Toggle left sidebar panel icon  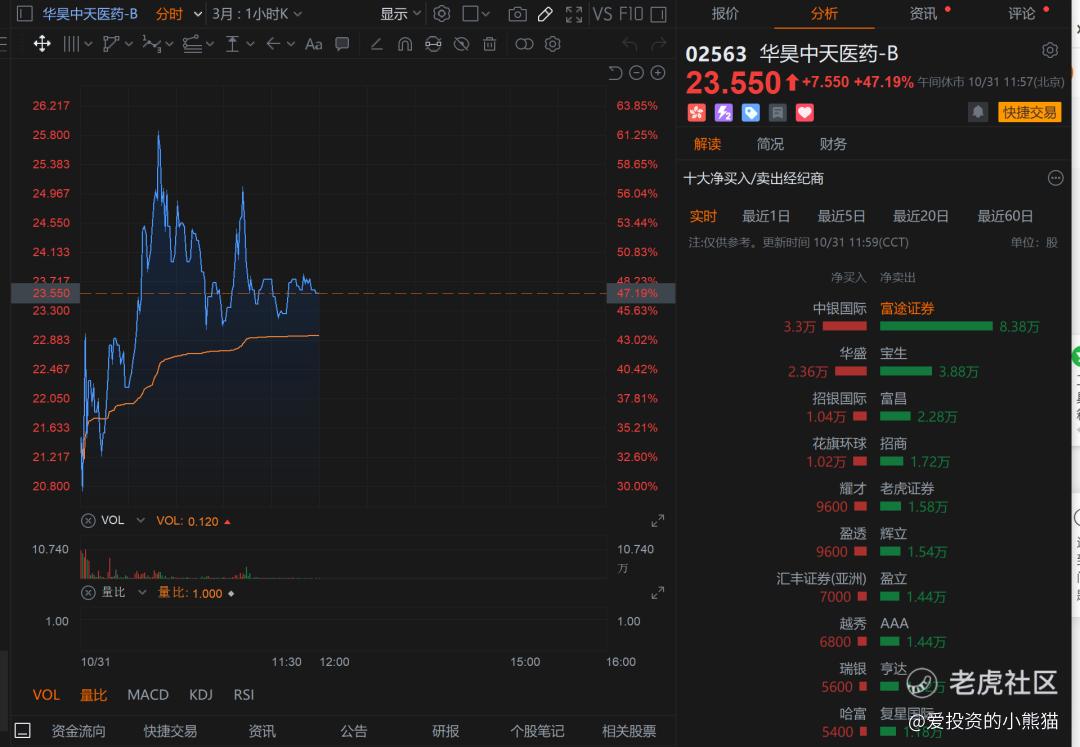tap(24, 14)
